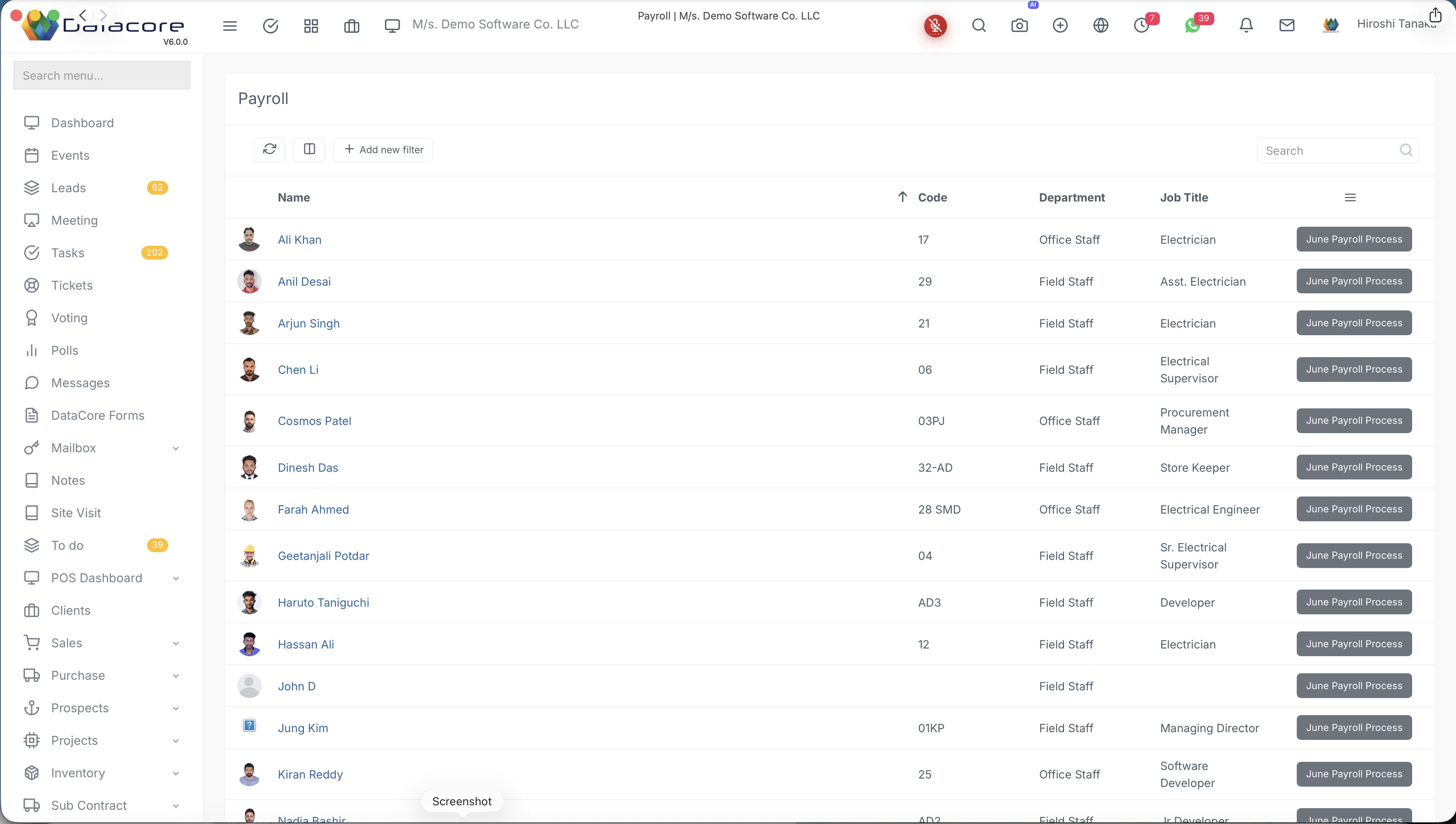
Task: Open WhatsApp icon with 39 badge
Action: (x=1192, y=26)
